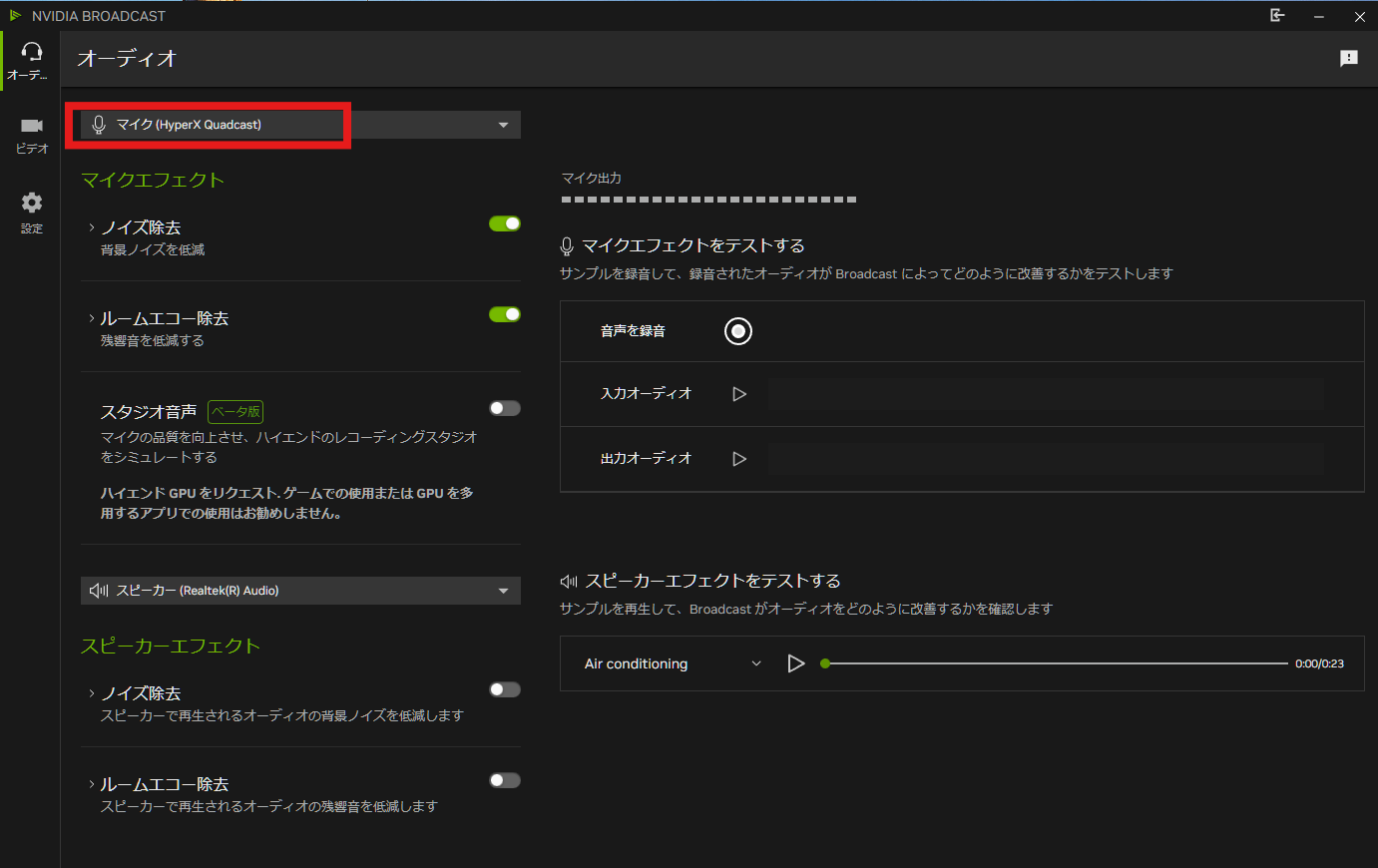Click the speaker sample playback progress slider
This screenshot has height=868, width=1378.
coord(1054,663)
